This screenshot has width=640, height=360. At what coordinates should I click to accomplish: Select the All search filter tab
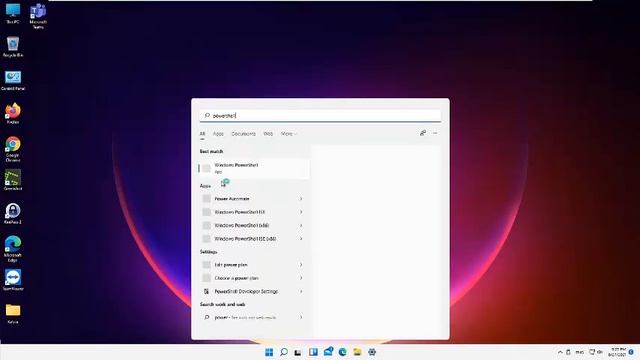[202, 134]
